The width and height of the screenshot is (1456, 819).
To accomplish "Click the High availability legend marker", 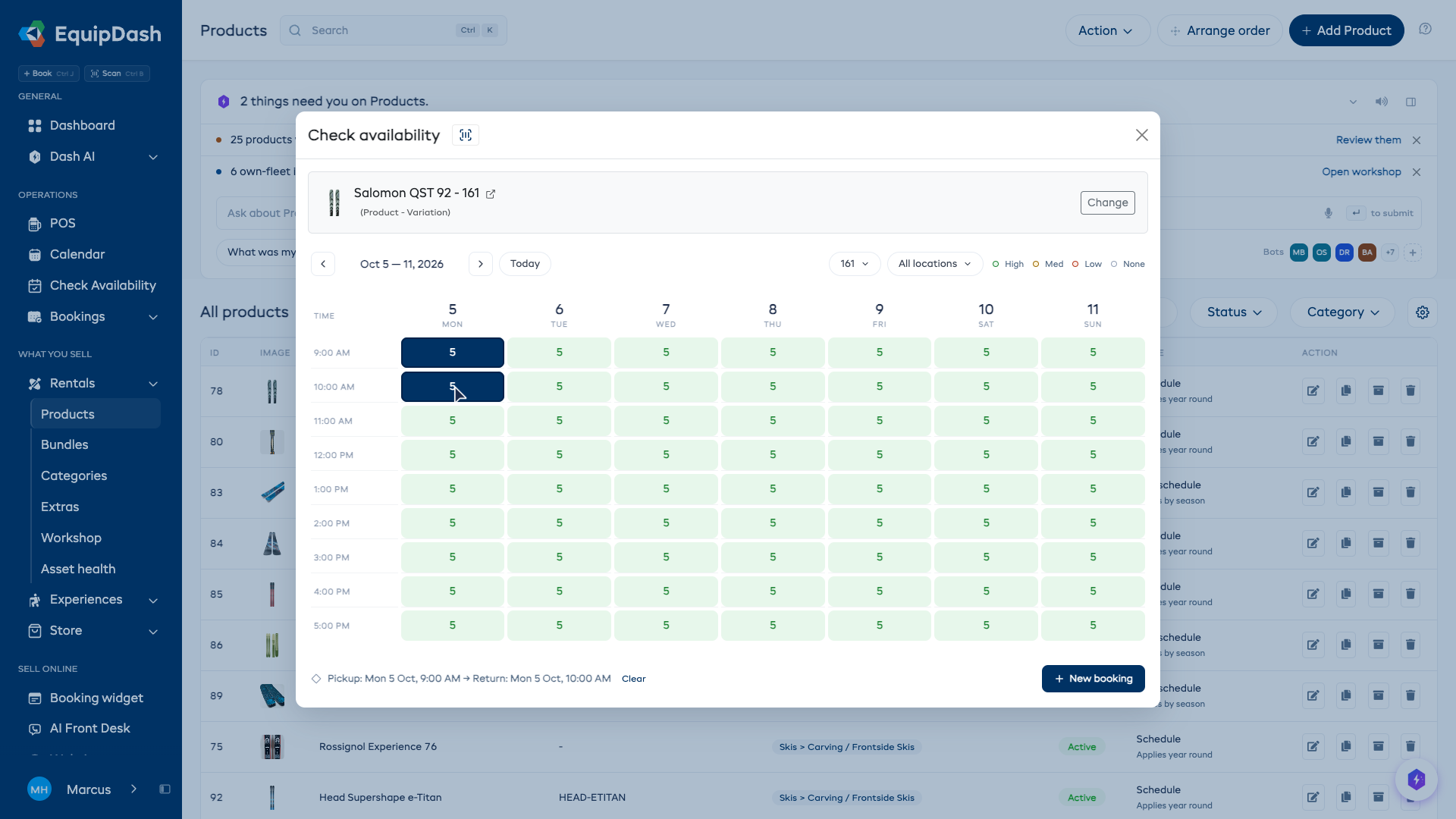I will click(996, 264).
